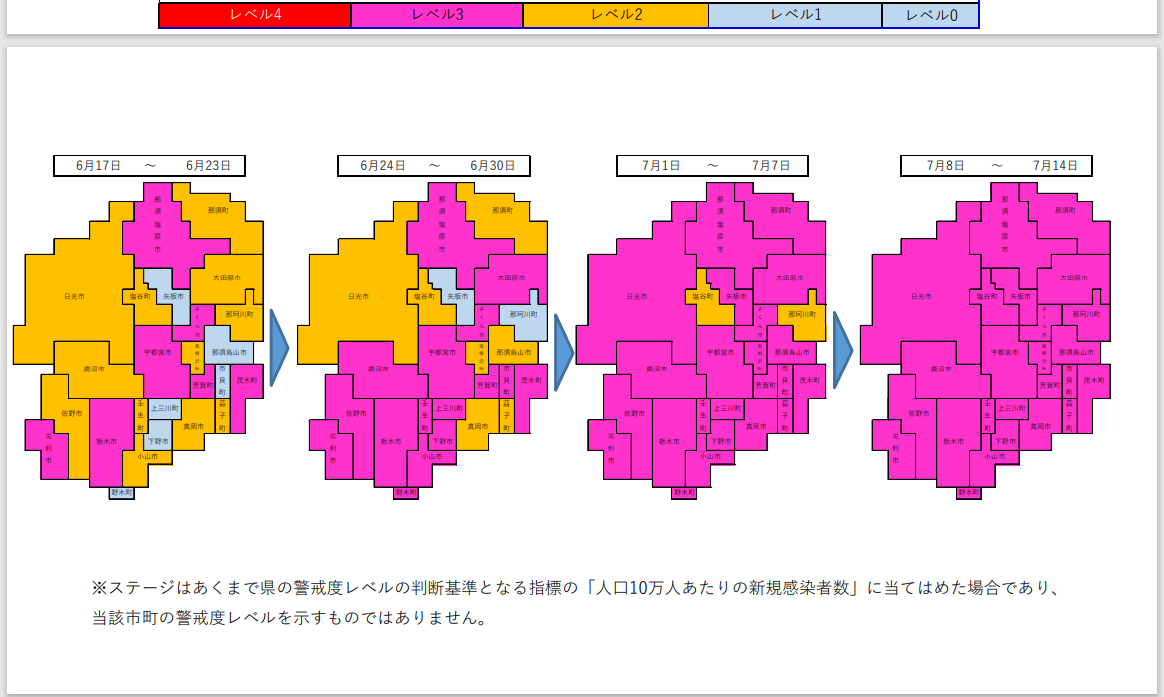The image size is (1164, 697).
Task: Click the red レベル4 legend box
Action: tap(255, 15)
